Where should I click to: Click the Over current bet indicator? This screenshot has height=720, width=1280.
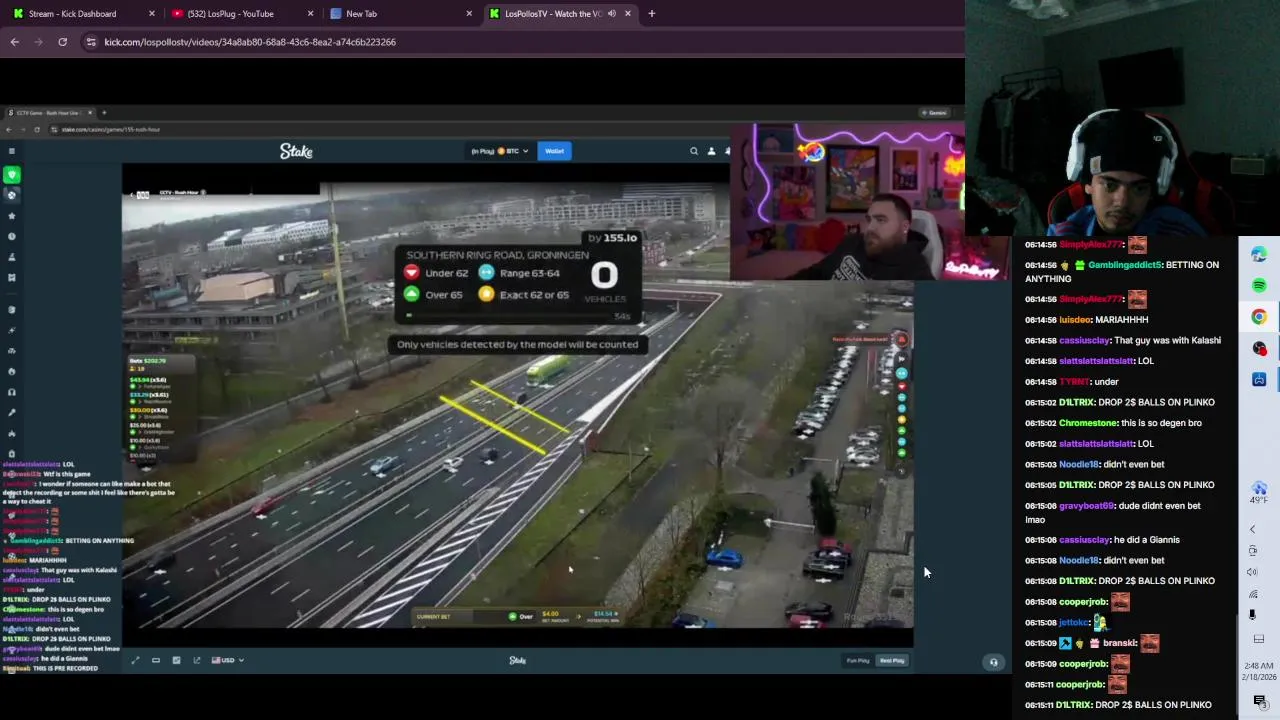pyautogui.click(x=520, y=616)
